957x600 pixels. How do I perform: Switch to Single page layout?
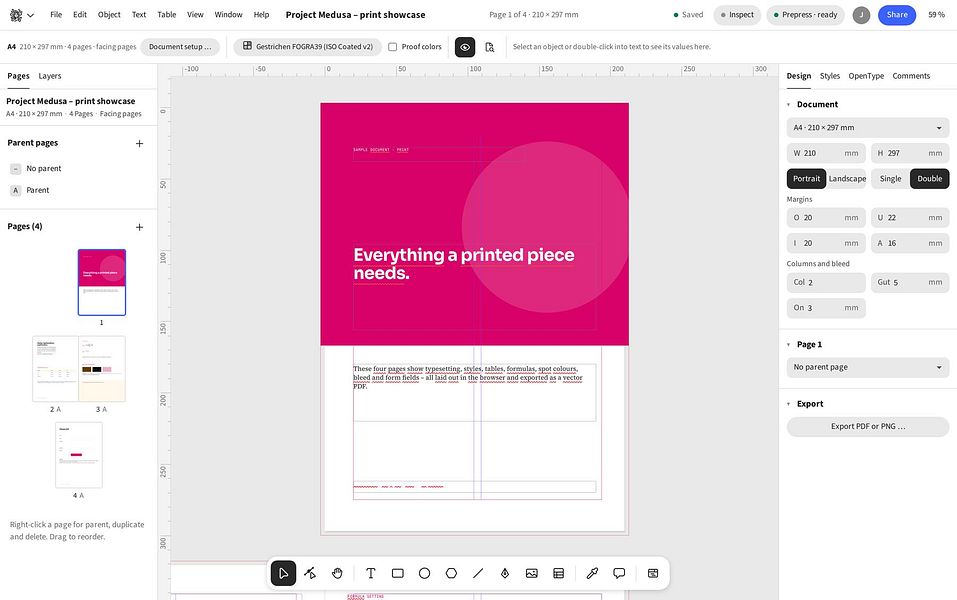point(890,179)
